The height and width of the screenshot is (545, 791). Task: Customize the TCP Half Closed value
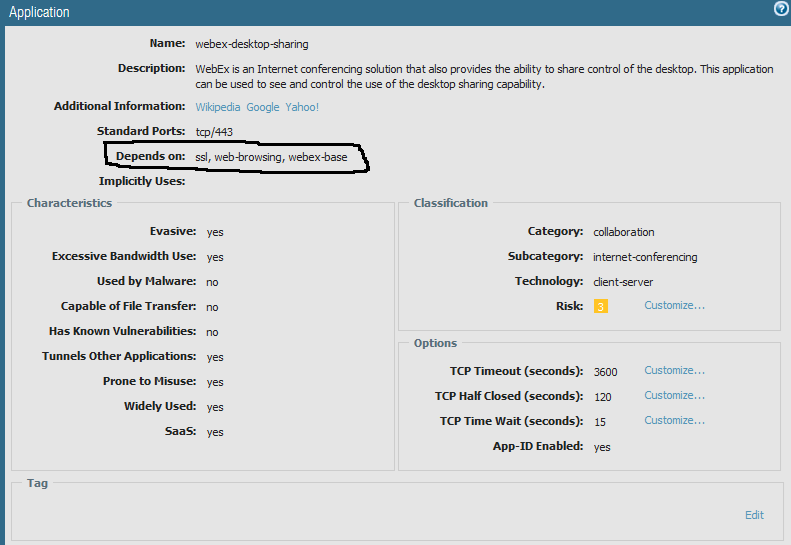pos(674,396)
